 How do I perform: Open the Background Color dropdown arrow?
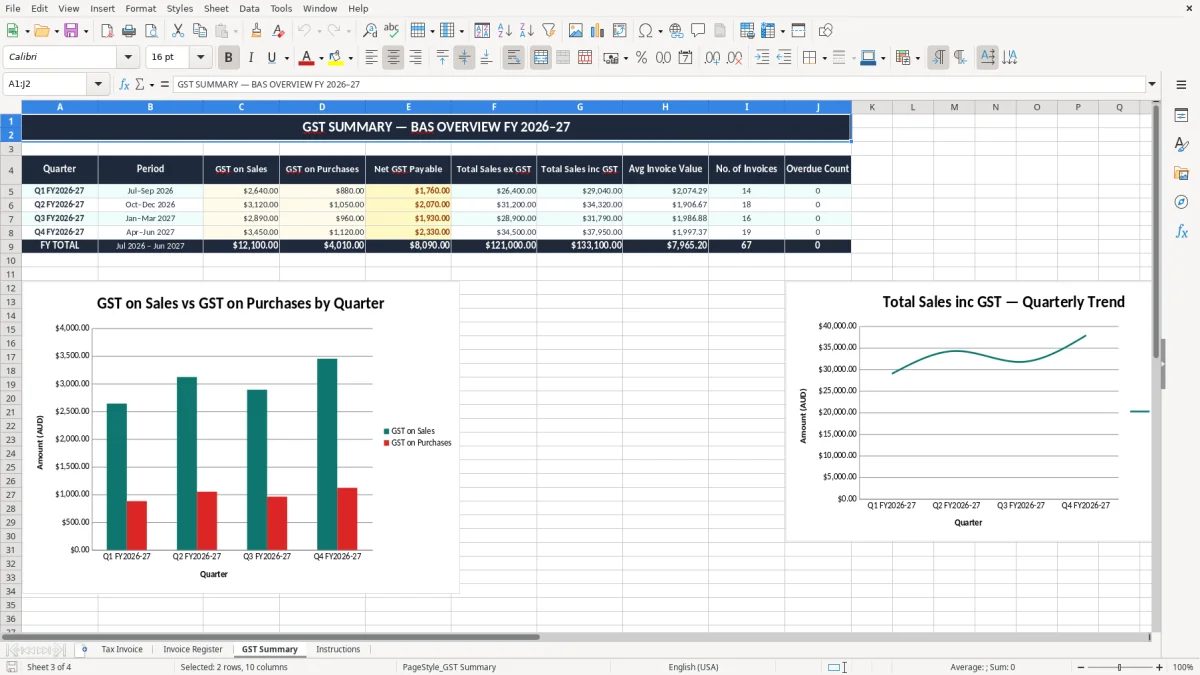350,58
